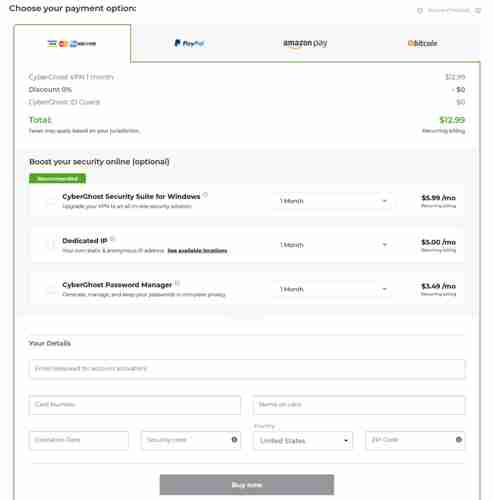This screenshot has height=500, width=493.
Task: Focus the Name on card input field
Action: click(359, 405)
